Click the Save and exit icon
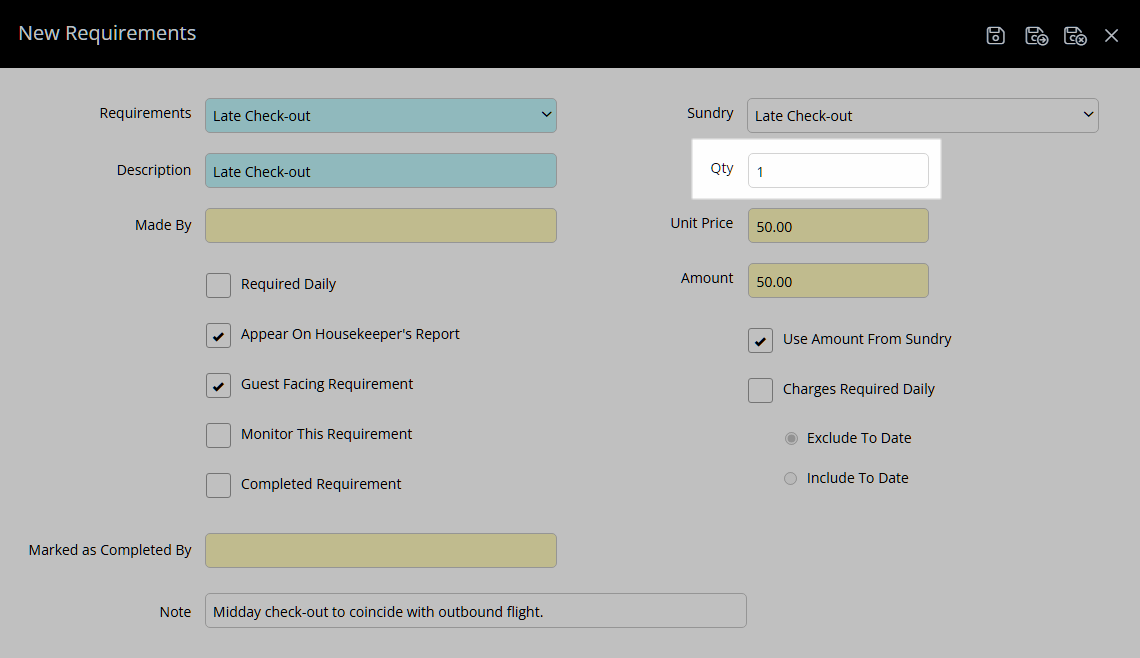1140x658 pixels. pyautogui.click(x=1075, y=35)
